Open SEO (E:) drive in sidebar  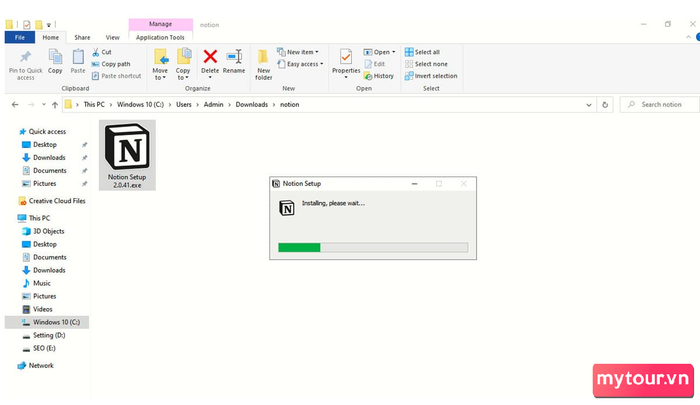(44, 348)
